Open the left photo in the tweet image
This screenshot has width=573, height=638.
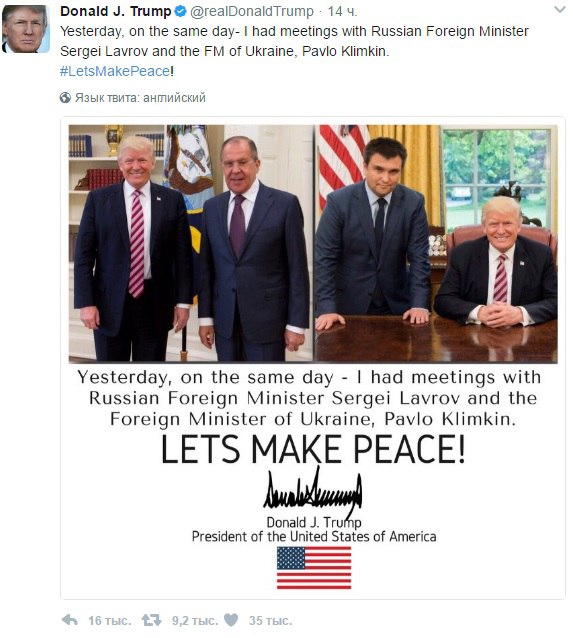pyautogui.click(x=191, y=243)
